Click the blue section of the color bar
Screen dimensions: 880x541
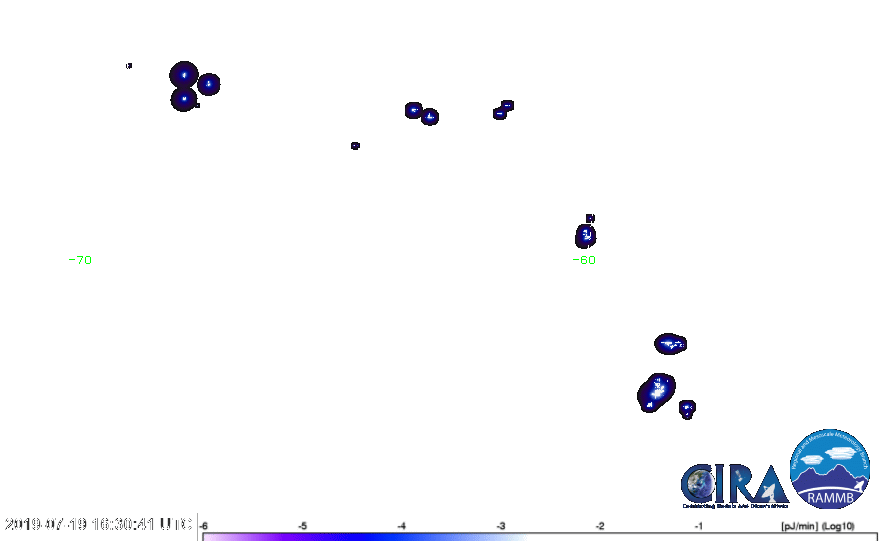tap(400, 537)
